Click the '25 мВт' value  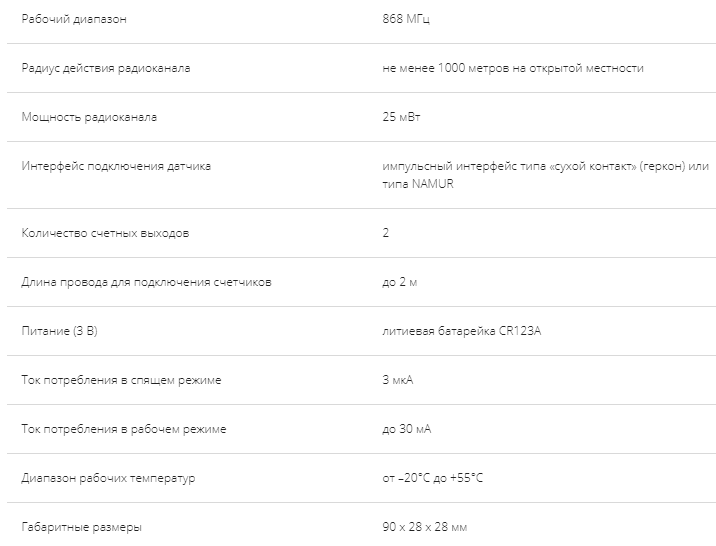(x=401, y=117)
